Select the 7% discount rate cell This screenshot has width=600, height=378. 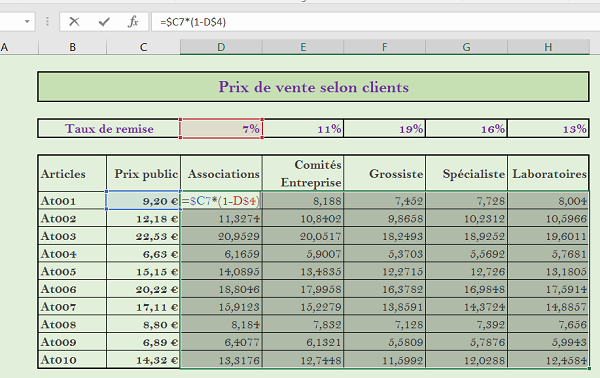click(221, 129)
